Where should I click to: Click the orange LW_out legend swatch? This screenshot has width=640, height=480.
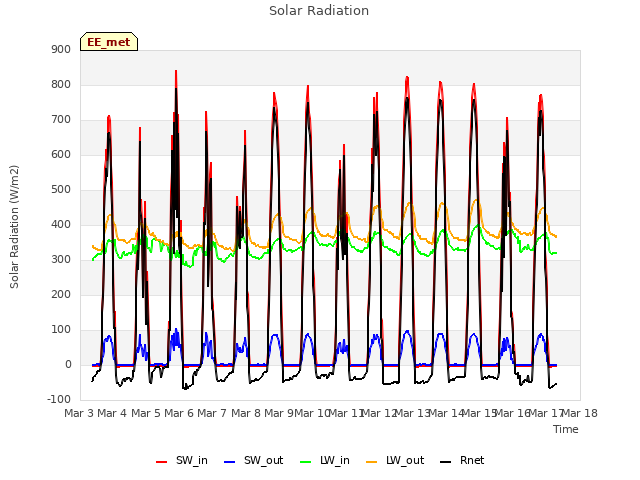[x=372, y=462]
